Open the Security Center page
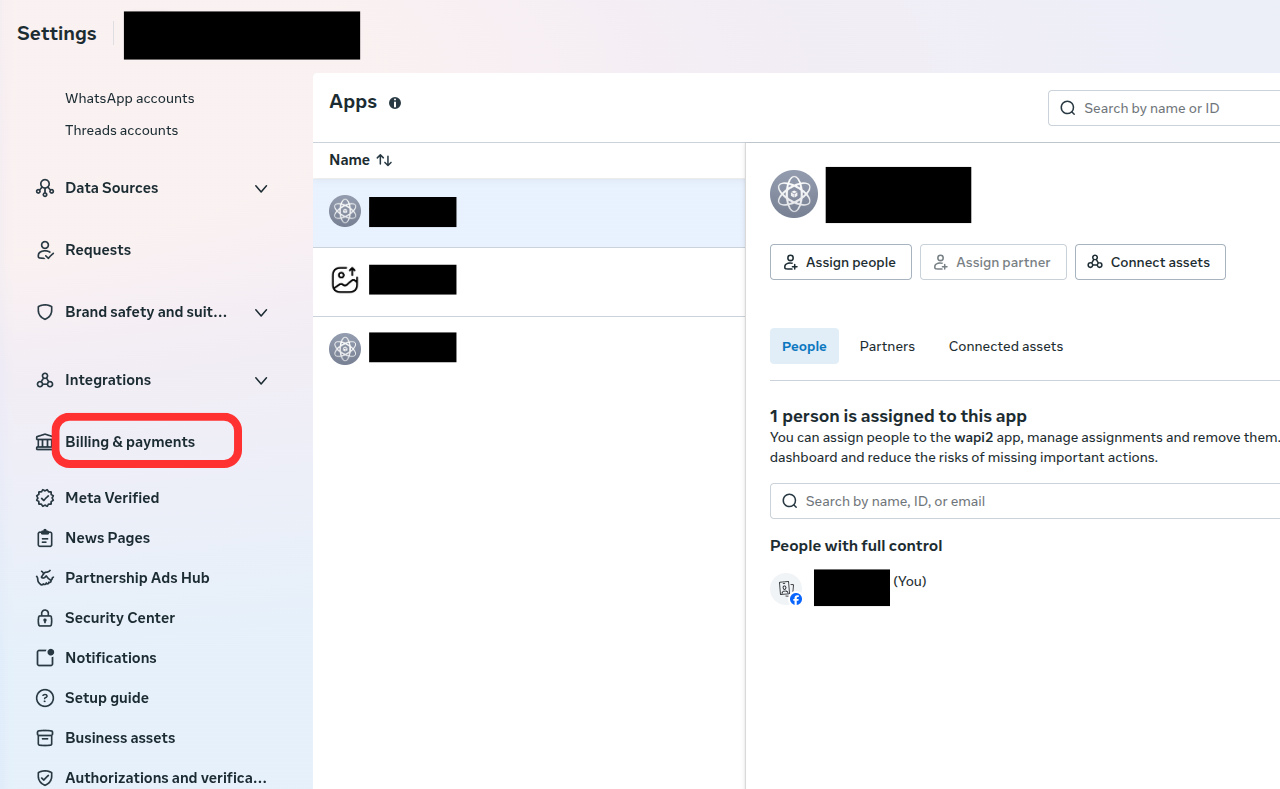 pos(120,618)
